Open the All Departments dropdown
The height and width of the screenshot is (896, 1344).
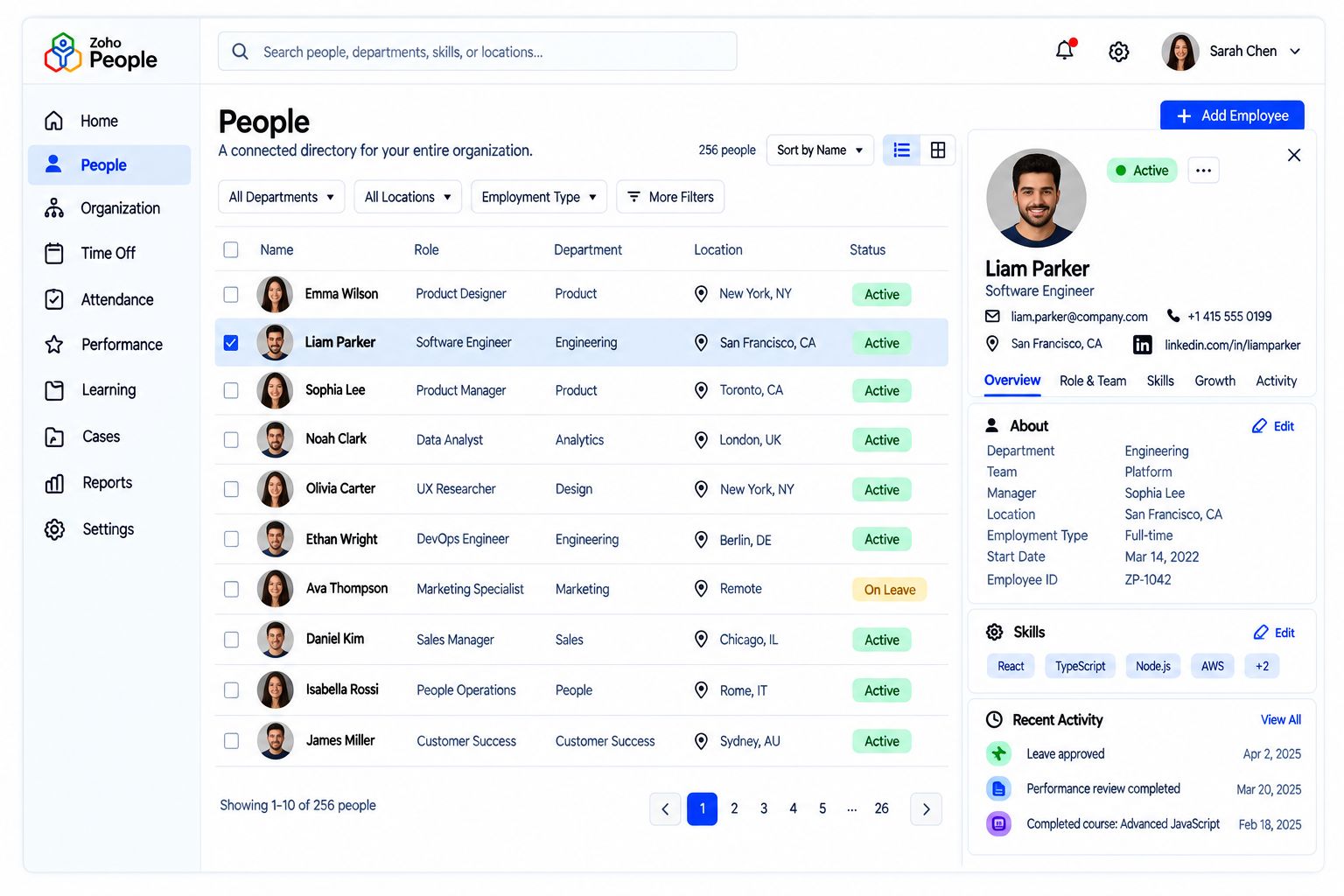[281, 197]
